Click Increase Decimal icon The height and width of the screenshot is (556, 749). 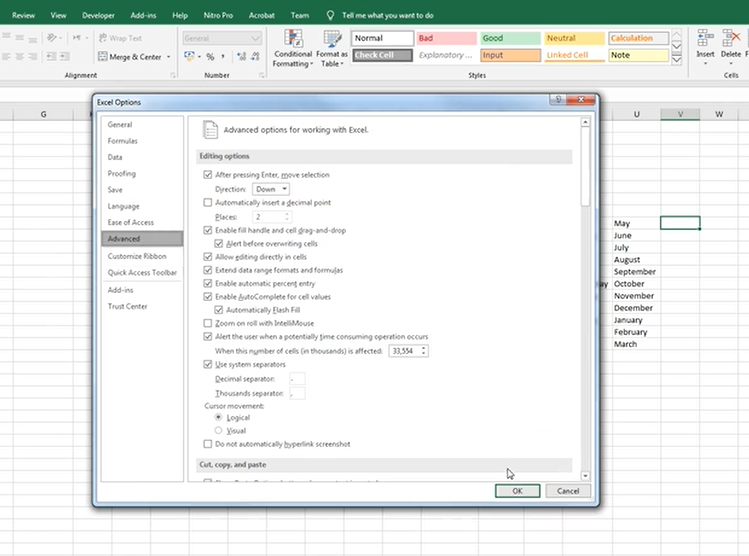click(x=242, y=57)
